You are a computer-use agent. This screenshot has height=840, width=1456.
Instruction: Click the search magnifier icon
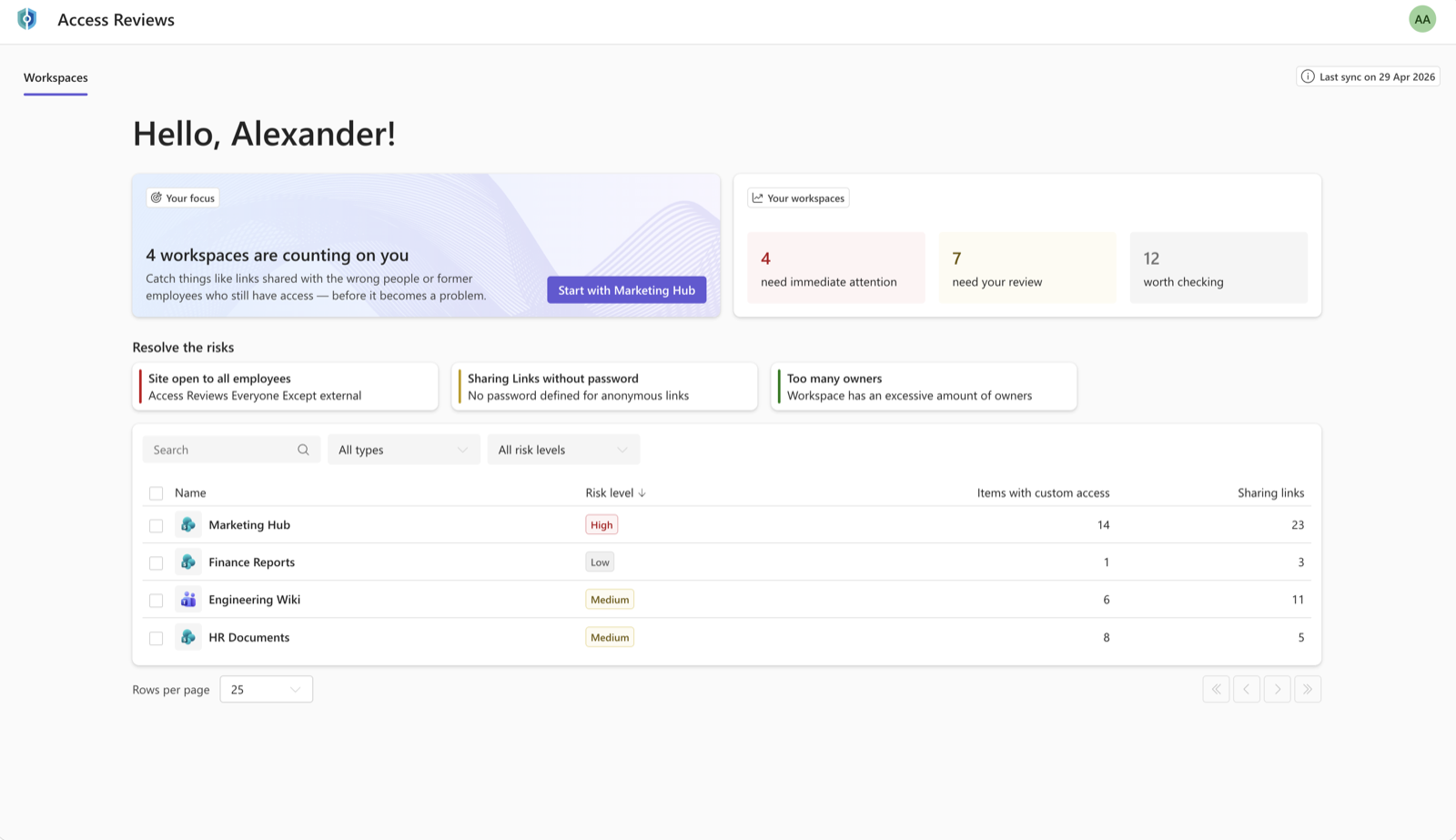(303, 450)
